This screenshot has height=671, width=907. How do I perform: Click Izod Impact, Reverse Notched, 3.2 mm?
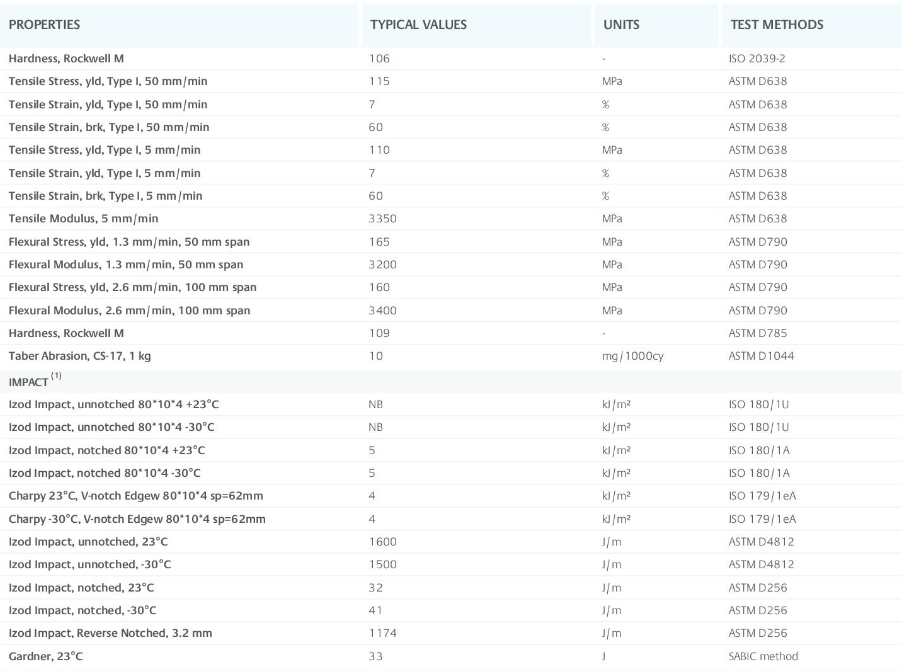tap(110, 633)
